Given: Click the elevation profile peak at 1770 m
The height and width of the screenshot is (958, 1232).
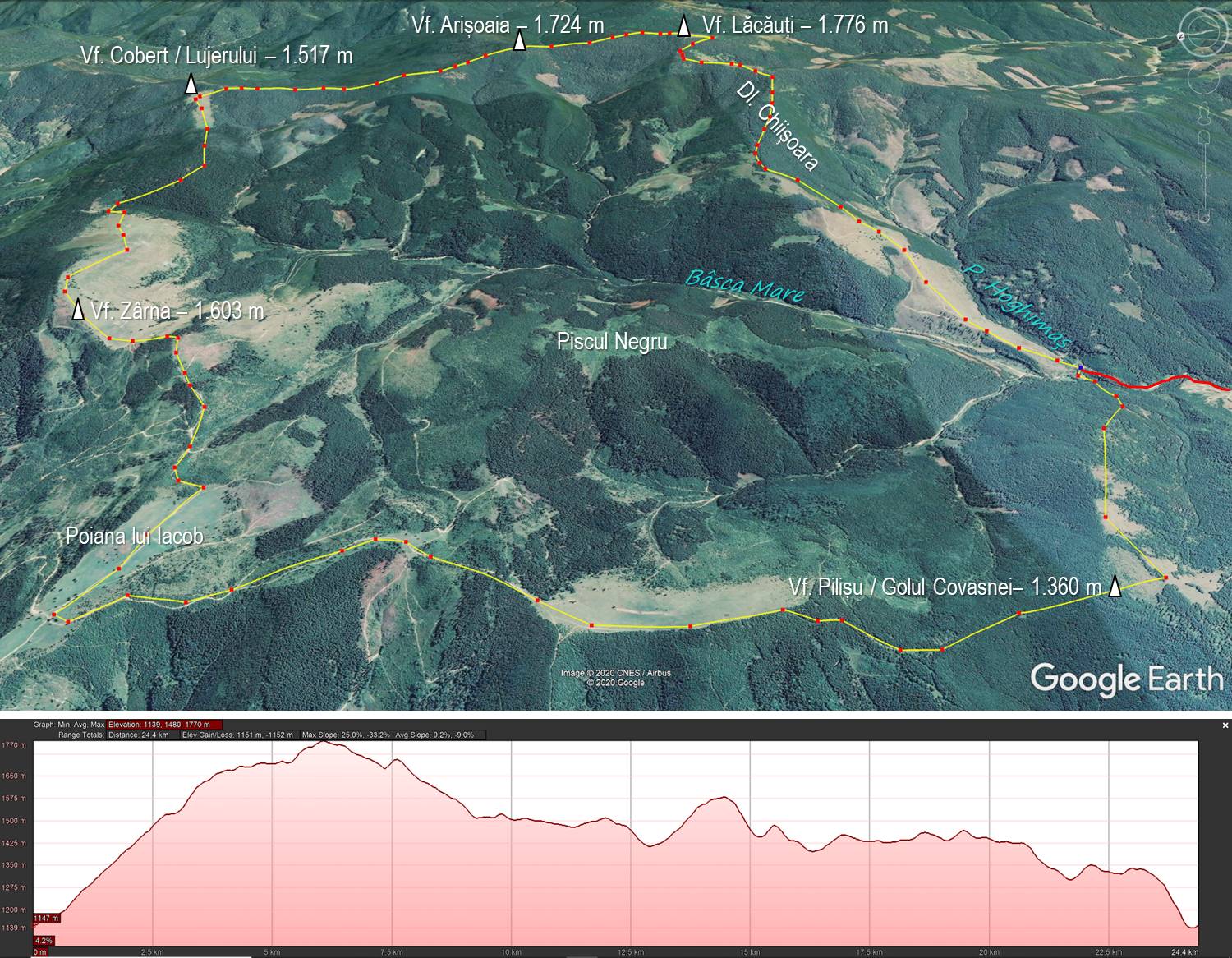Looking at the screenshot, I should tap(323, 742).
